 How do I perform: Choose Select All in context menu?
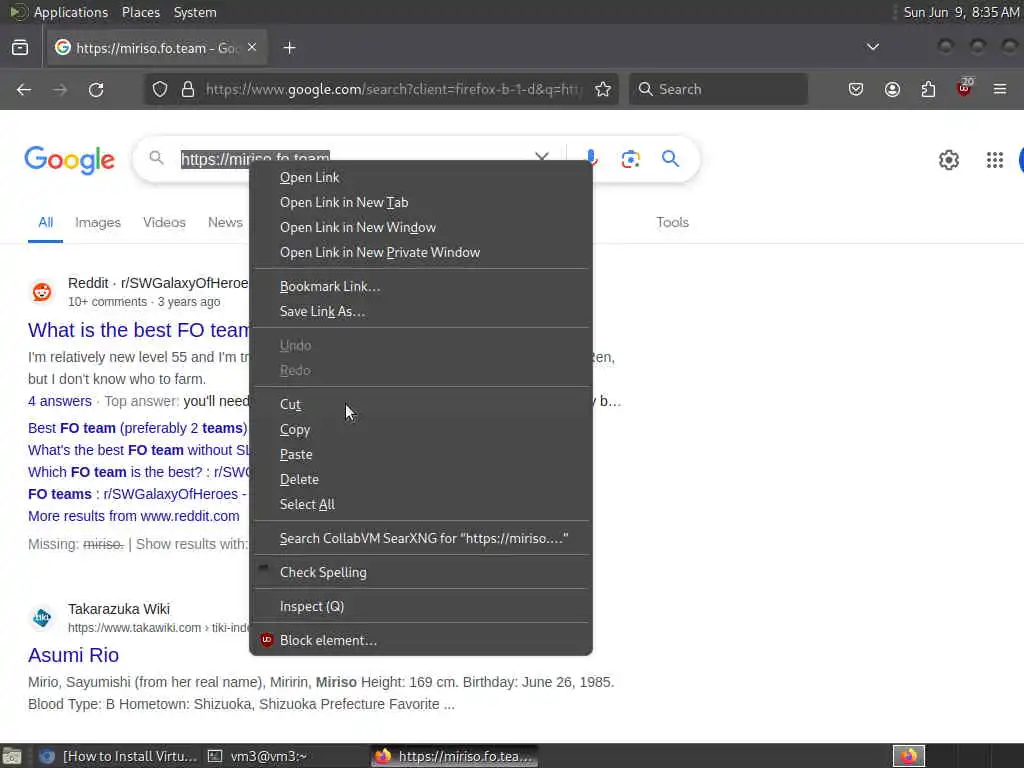[x=421, y=504]
